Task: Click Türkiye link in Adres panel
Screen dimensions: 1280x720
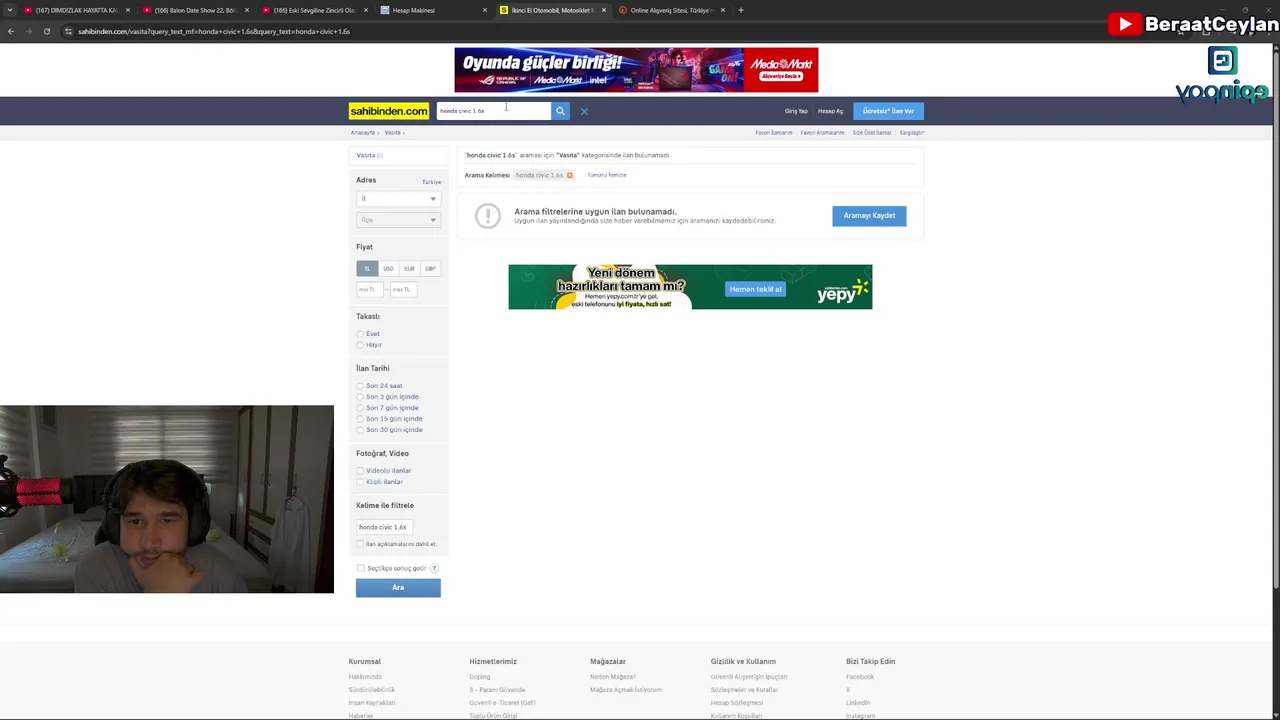Action: click(x=431, y=182)
